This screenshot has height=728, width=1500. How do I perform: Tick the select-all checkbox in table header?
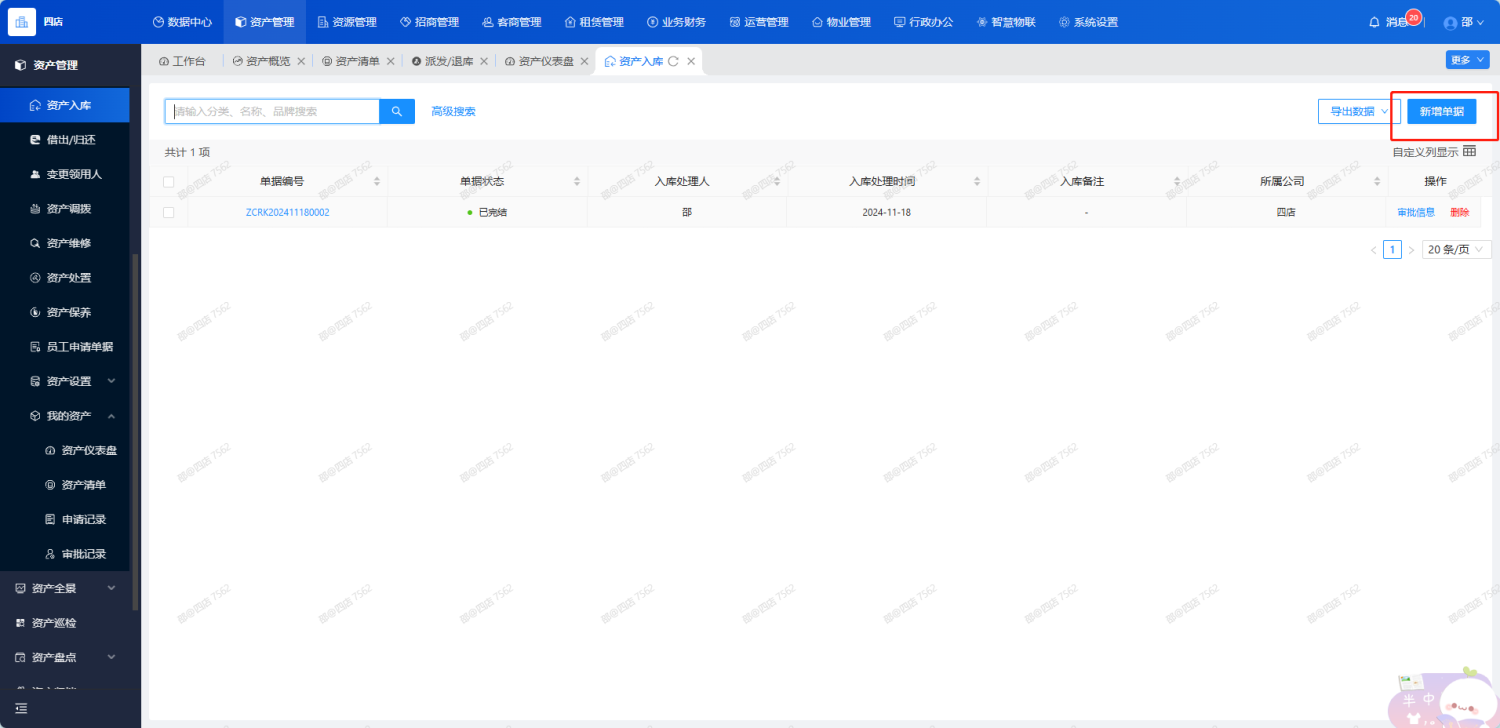tap(168, 181)
